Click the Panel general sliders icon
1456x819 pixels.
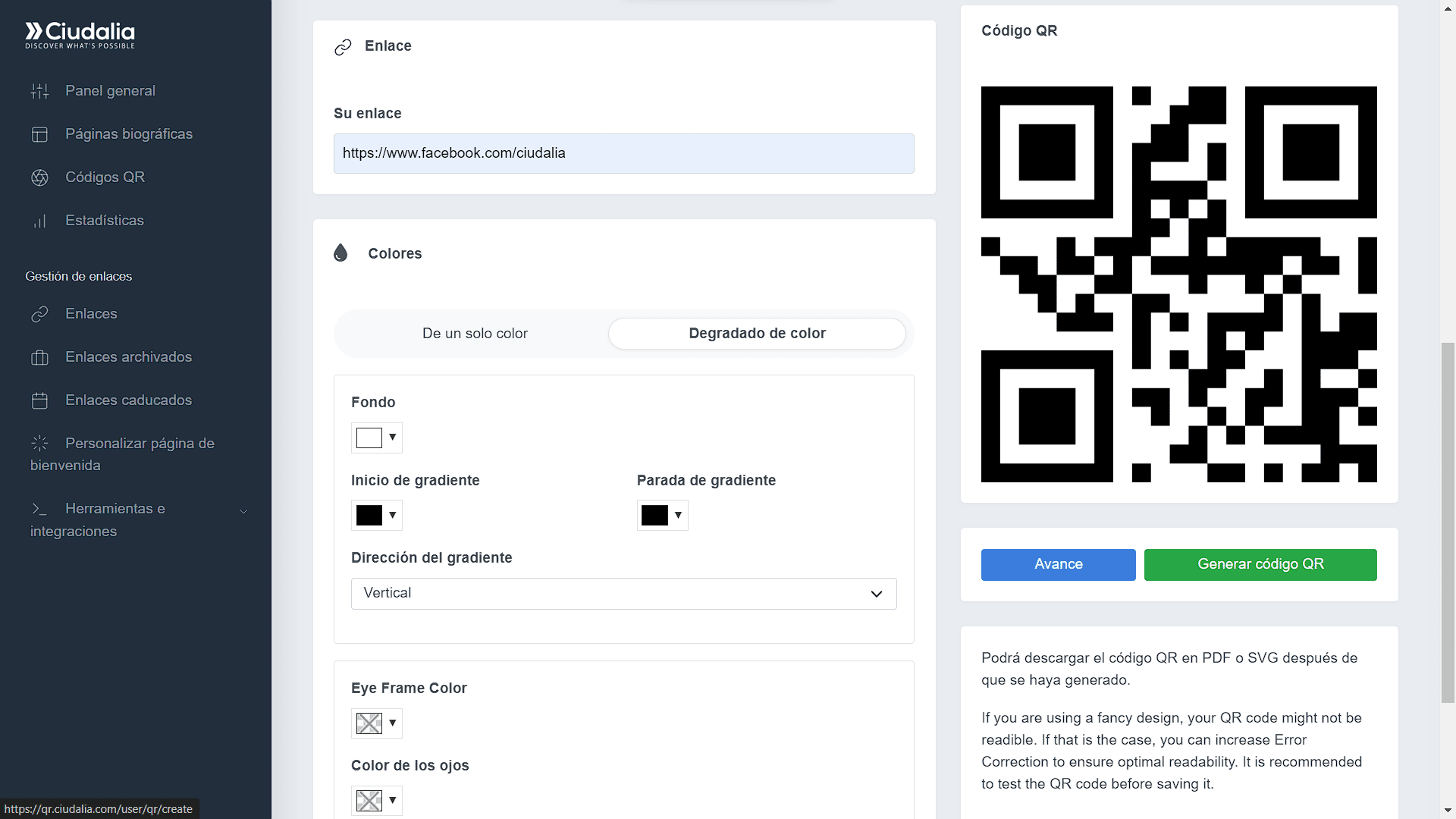point(39,92)
